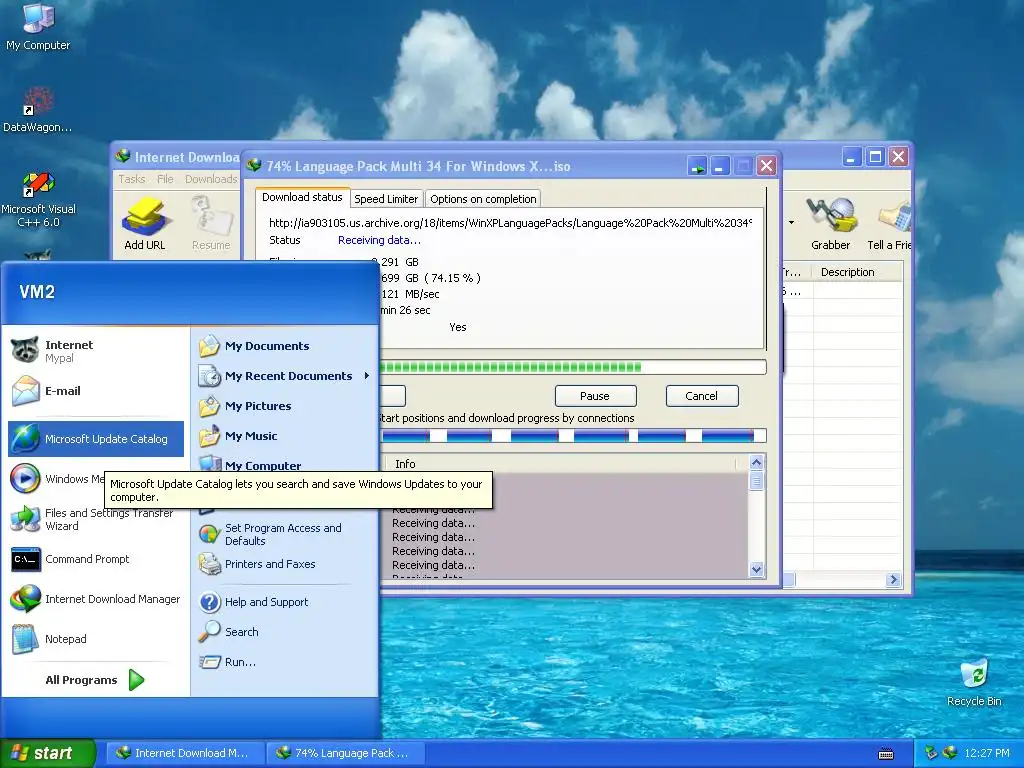1024x768 pixels.
Task: Switch to Options on completion tab
Action: point(483,199)
